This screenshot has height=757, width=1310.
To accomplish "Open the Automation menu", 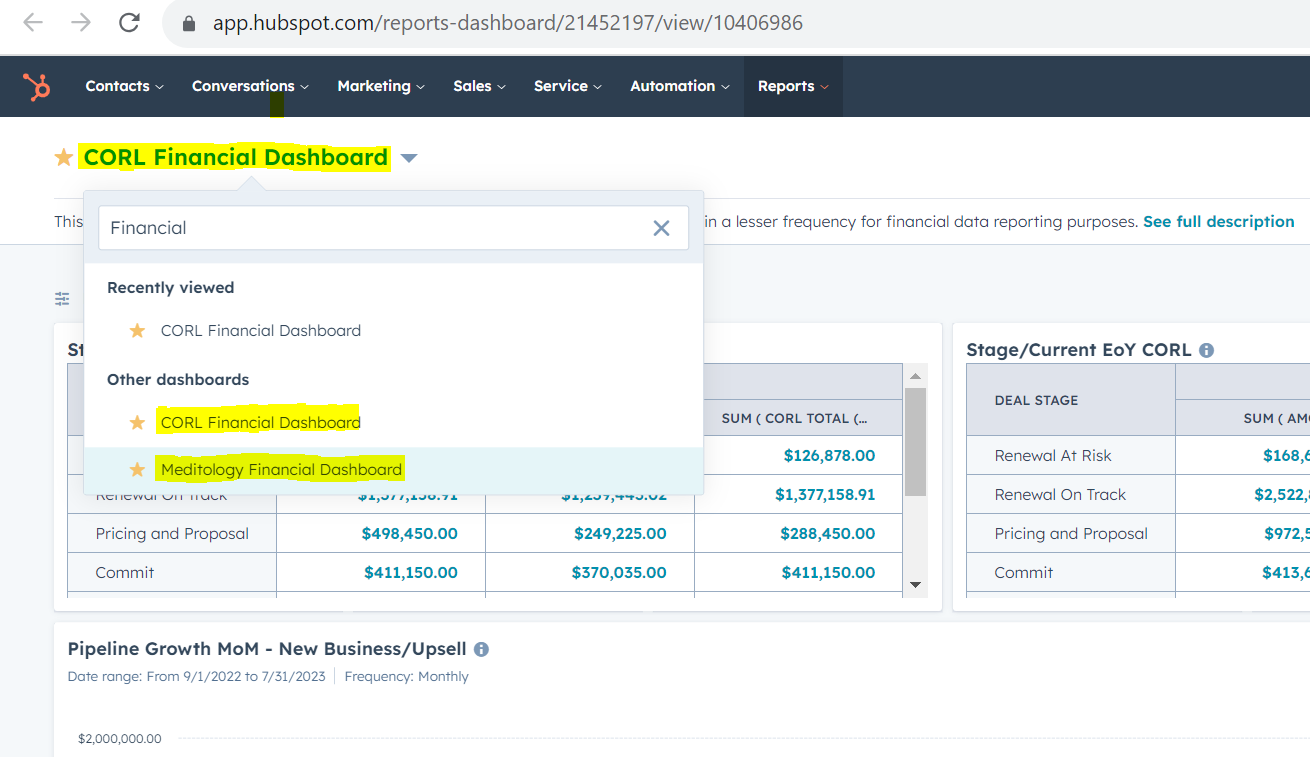I will 679,87.
